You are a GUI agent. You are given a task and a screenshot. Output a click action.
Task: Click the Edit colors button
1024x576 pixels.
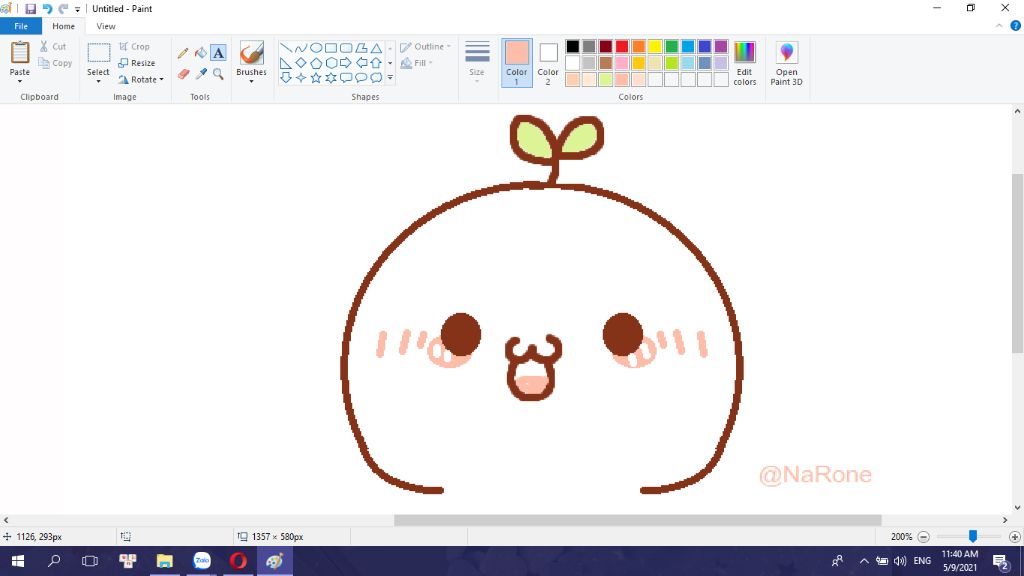[x=744, y=63]
